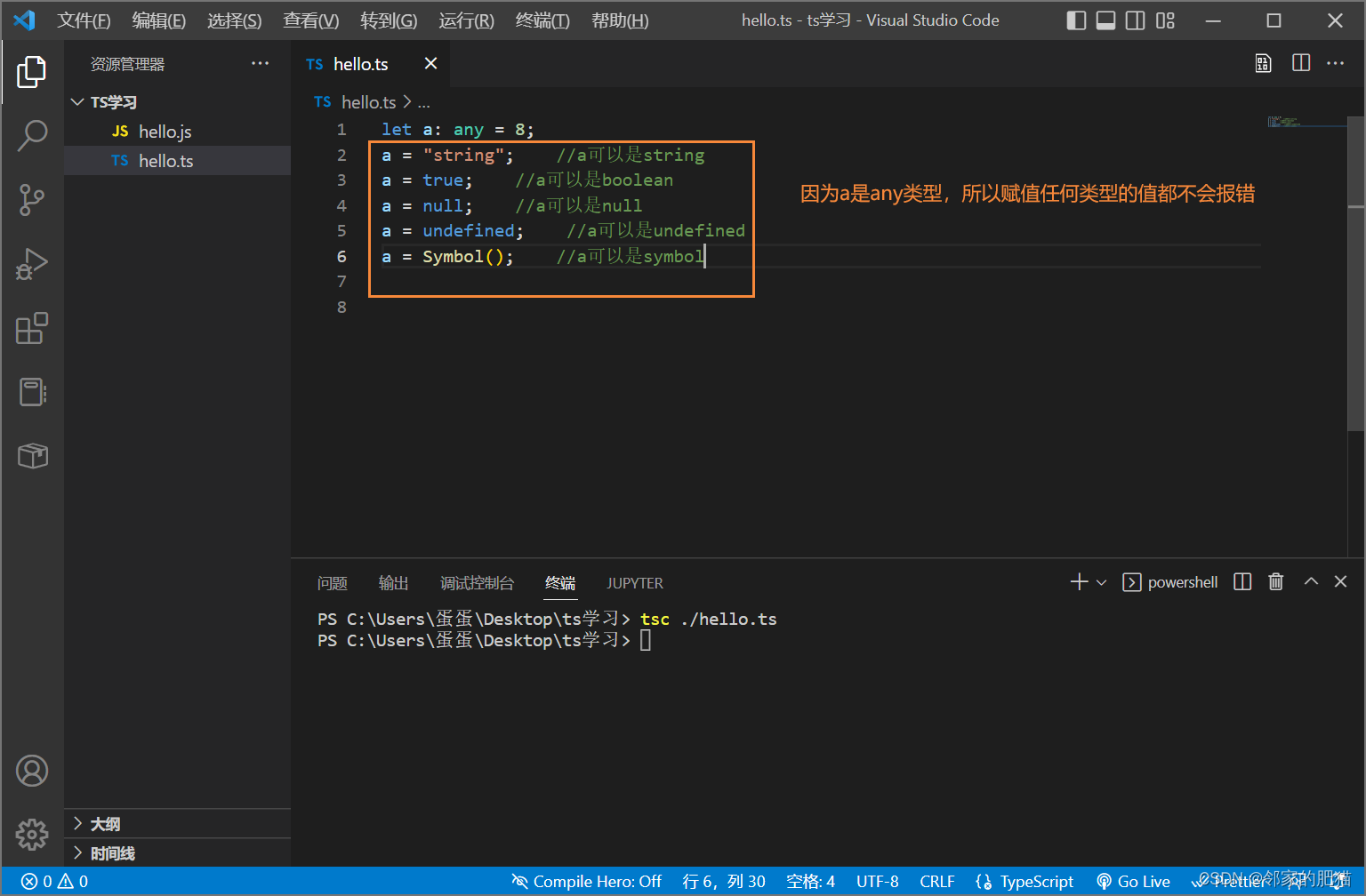Switch to the JUPYTER panel tab
Screen dimensions: 1366x896
[x=635, y=583]
